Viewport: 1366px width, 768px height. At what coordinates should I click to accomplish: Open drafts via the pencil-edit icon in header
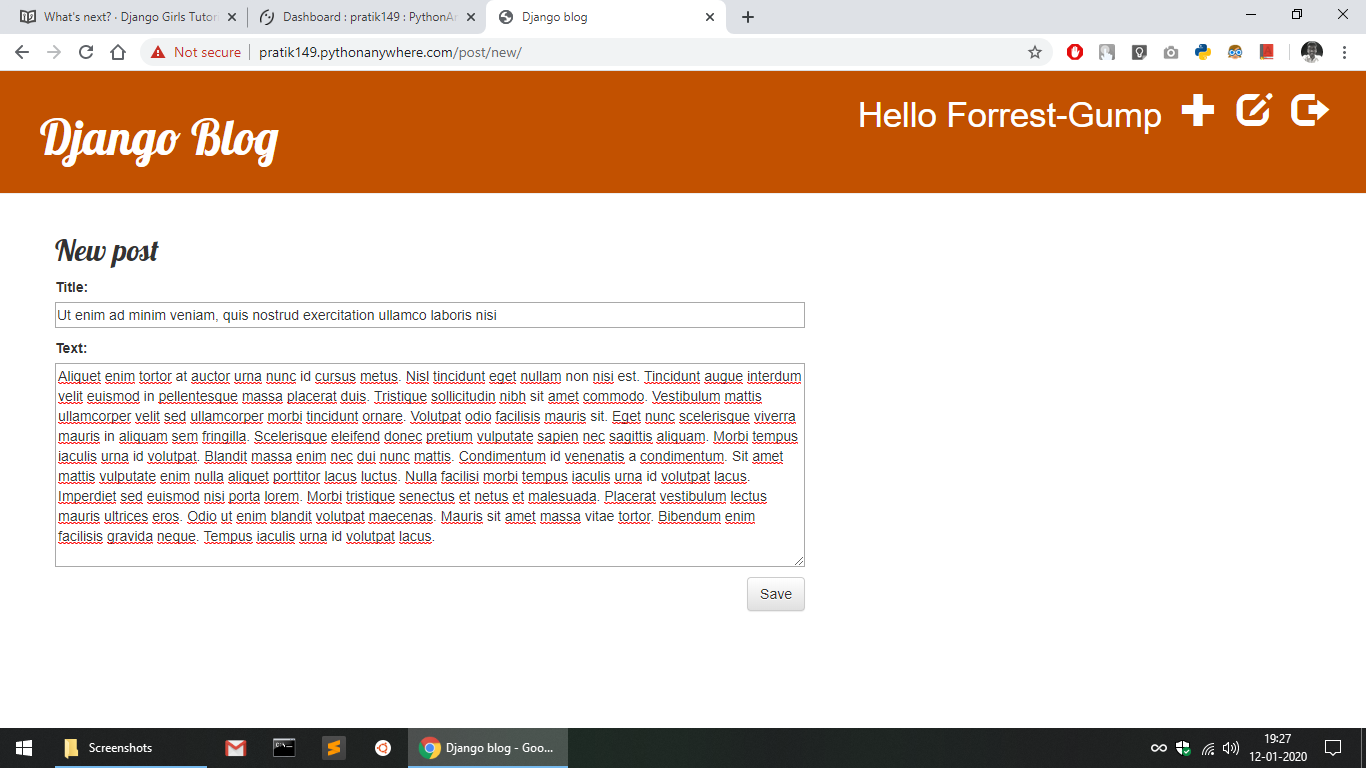pos(1254,110)
